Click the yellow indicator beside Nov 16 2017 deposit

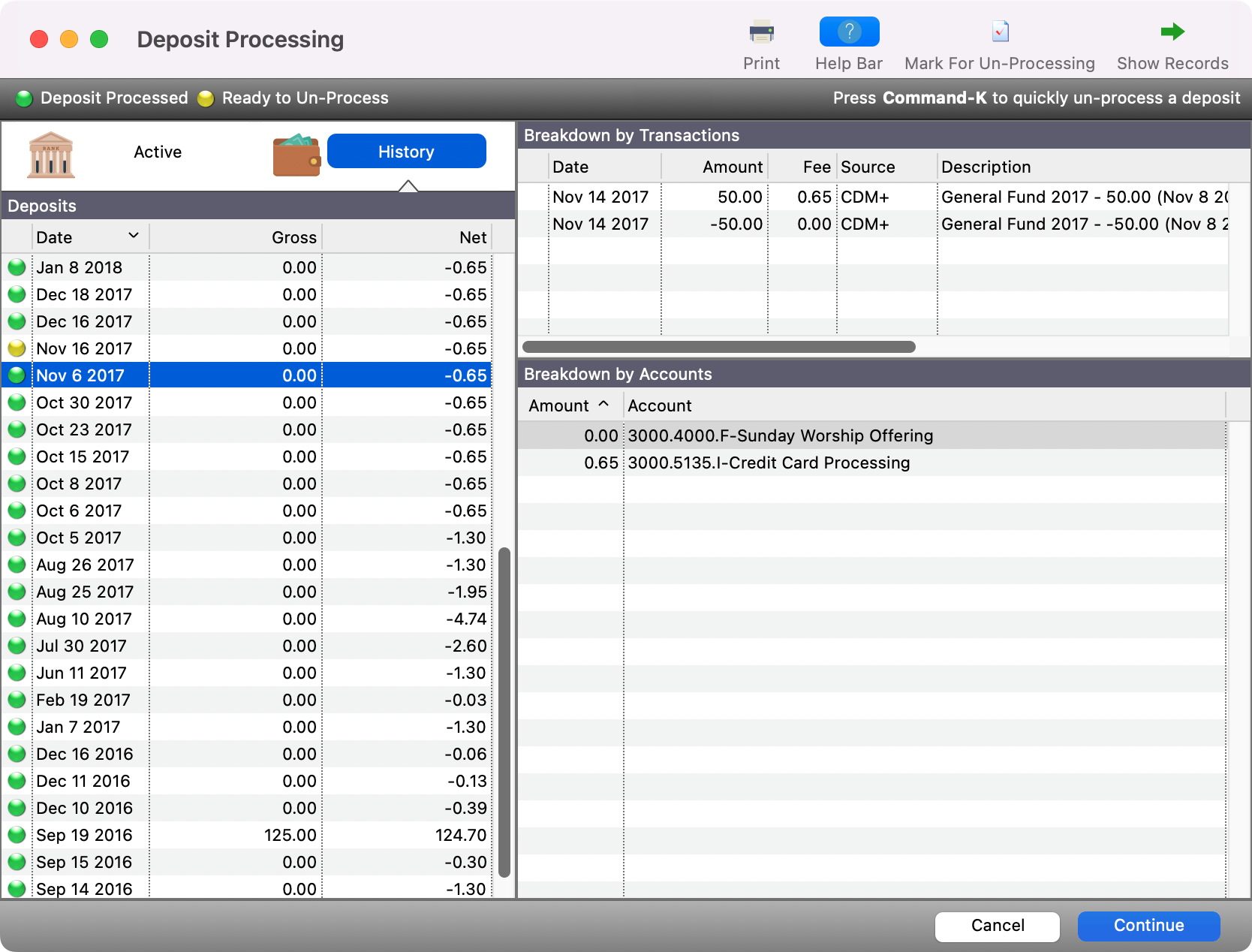[x=16, y=348]
